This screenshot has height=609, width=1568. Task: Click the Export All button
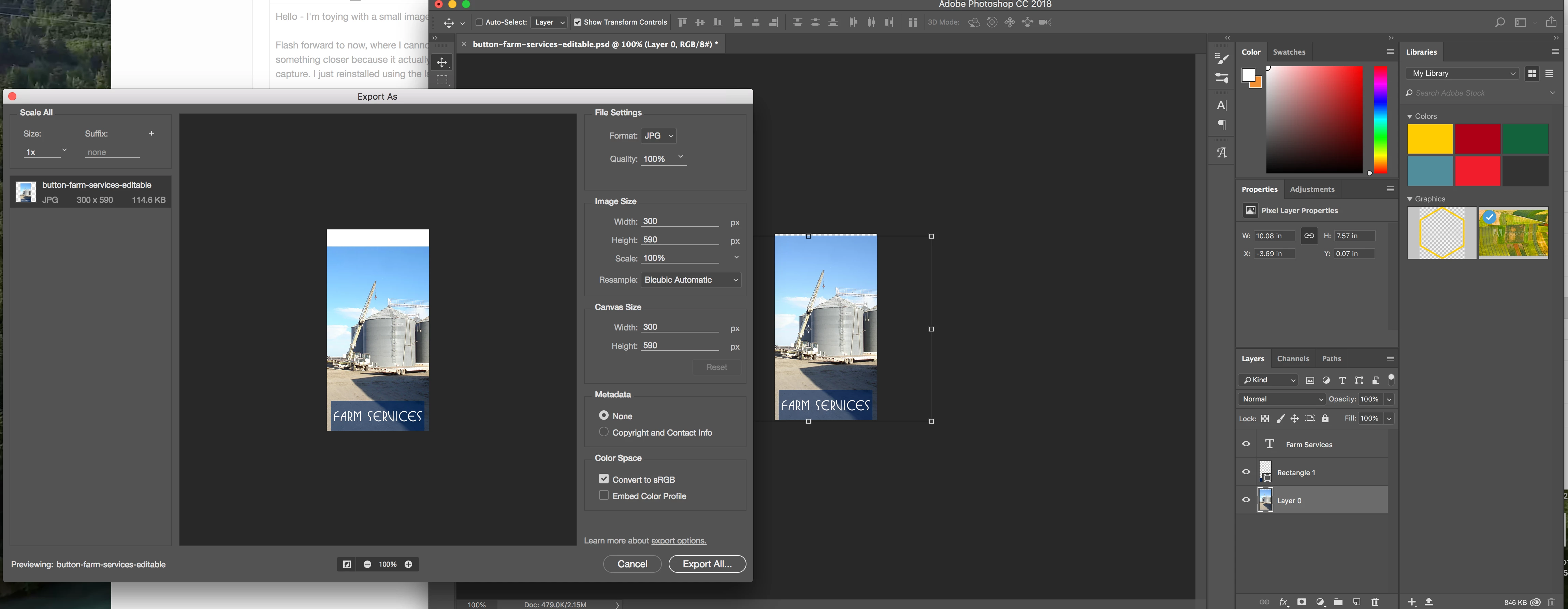click(707, 564)
